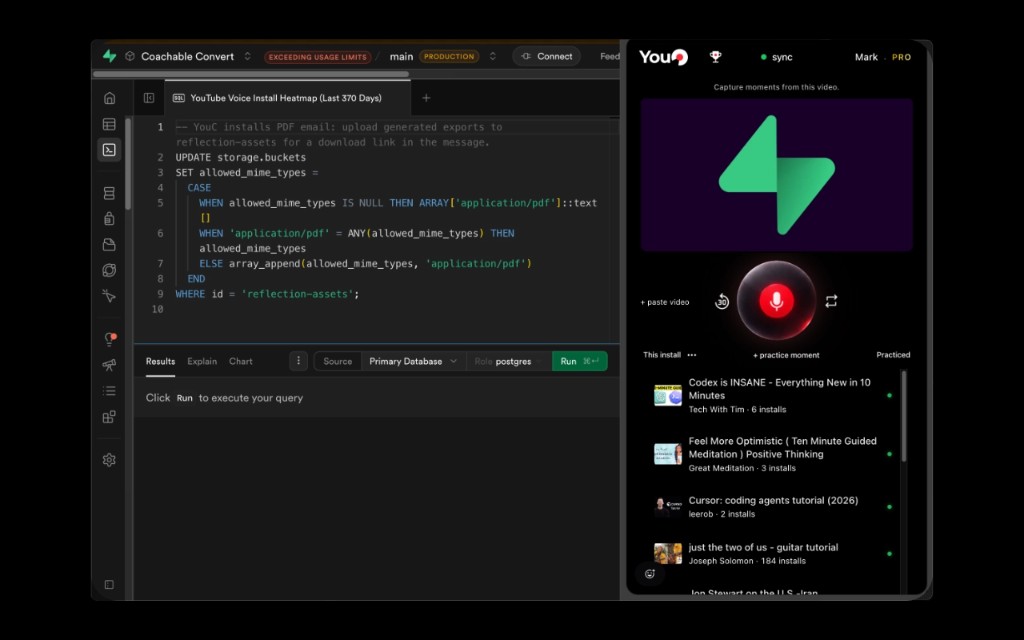
Task: Click the Source label in results toolbar
Action: click(338, 361)
